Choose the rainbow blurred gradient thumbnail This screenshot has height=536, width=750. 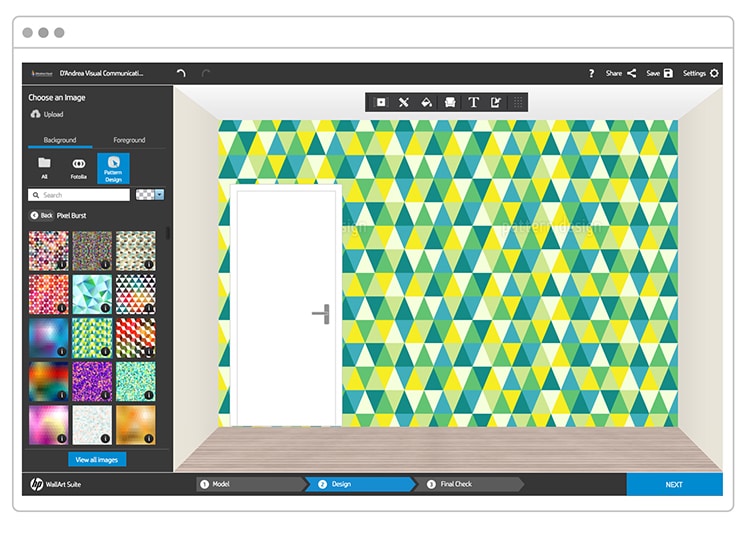[49, 382]
